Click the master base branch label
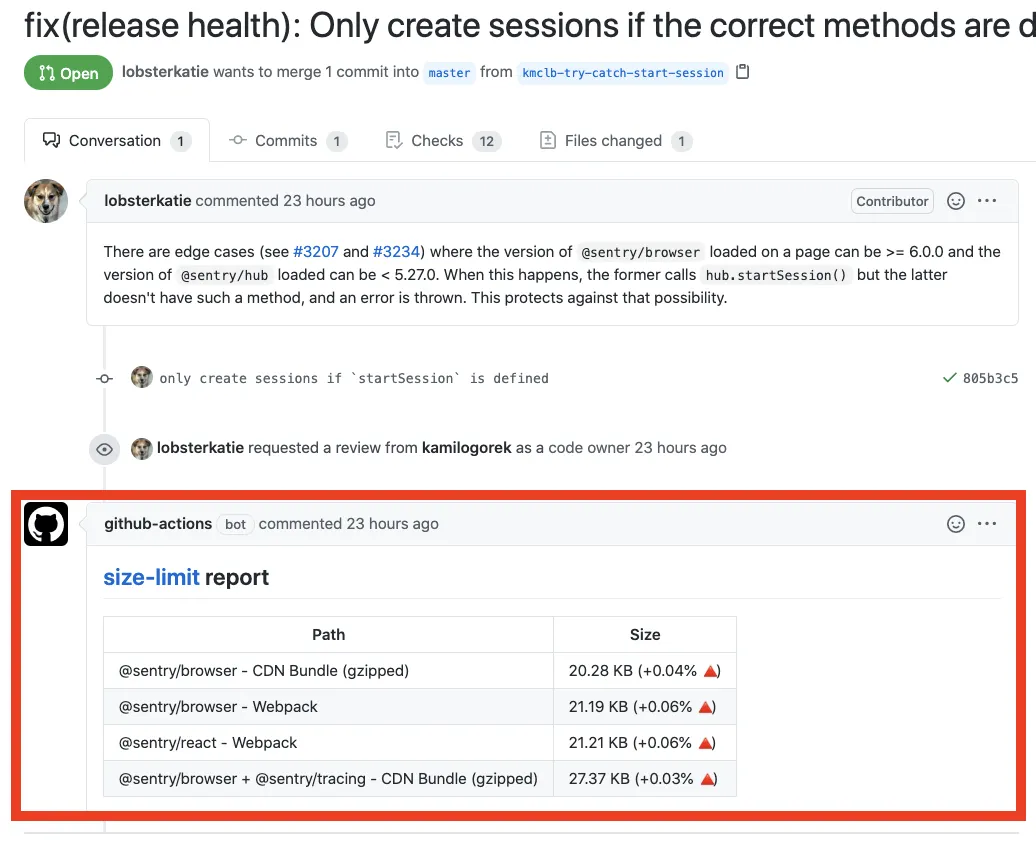 coord(449,73)
